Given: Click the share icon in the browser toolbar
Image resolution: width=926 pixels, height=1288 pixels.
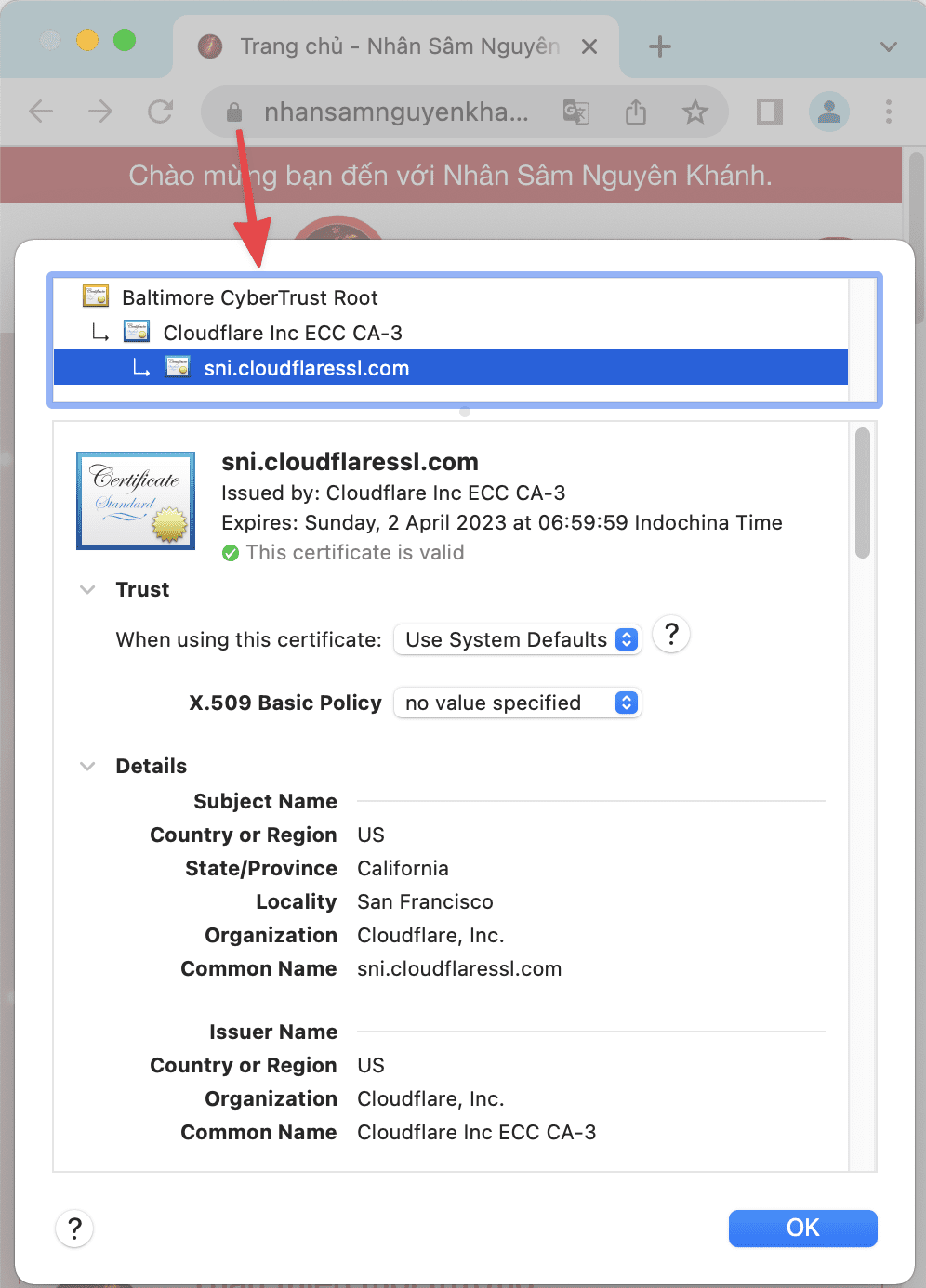Looking at the screenshot, I should click(635, 112).
